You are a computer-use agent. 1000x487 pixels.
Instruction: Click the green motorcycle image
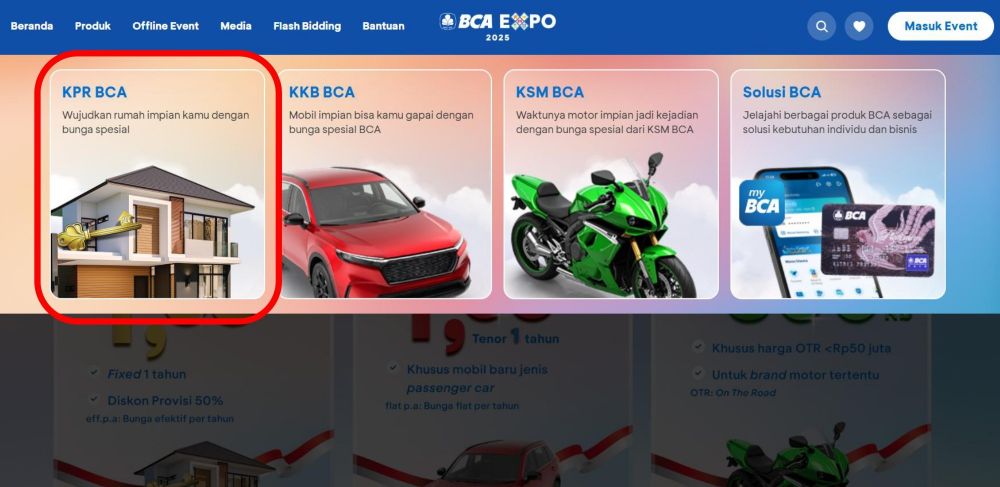(x=603, y=226)
